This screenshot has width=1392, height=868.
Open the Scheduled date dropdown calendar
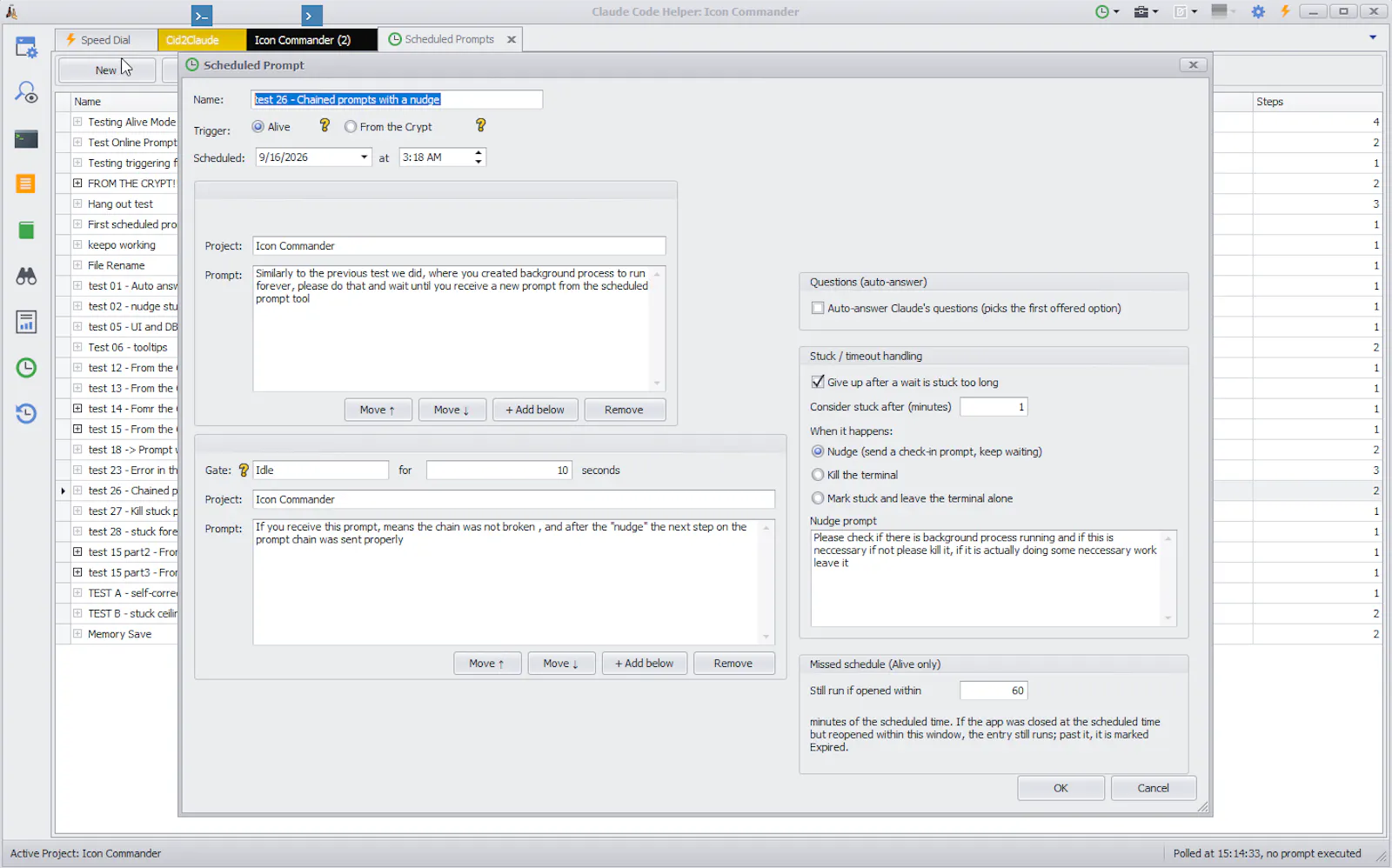tap(365, 157)
